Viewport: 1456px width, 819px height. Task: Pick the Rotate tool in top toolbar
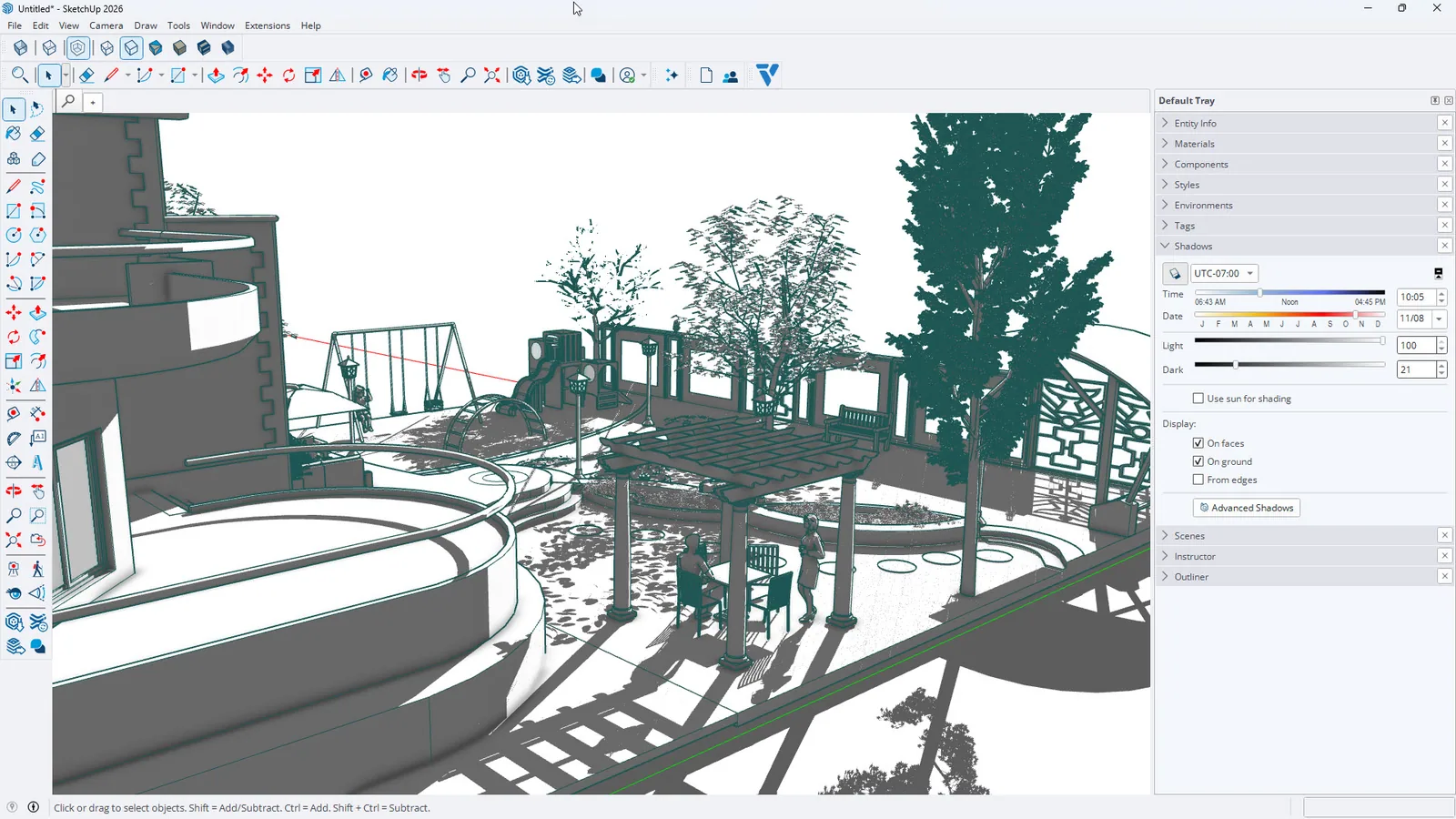288,76
